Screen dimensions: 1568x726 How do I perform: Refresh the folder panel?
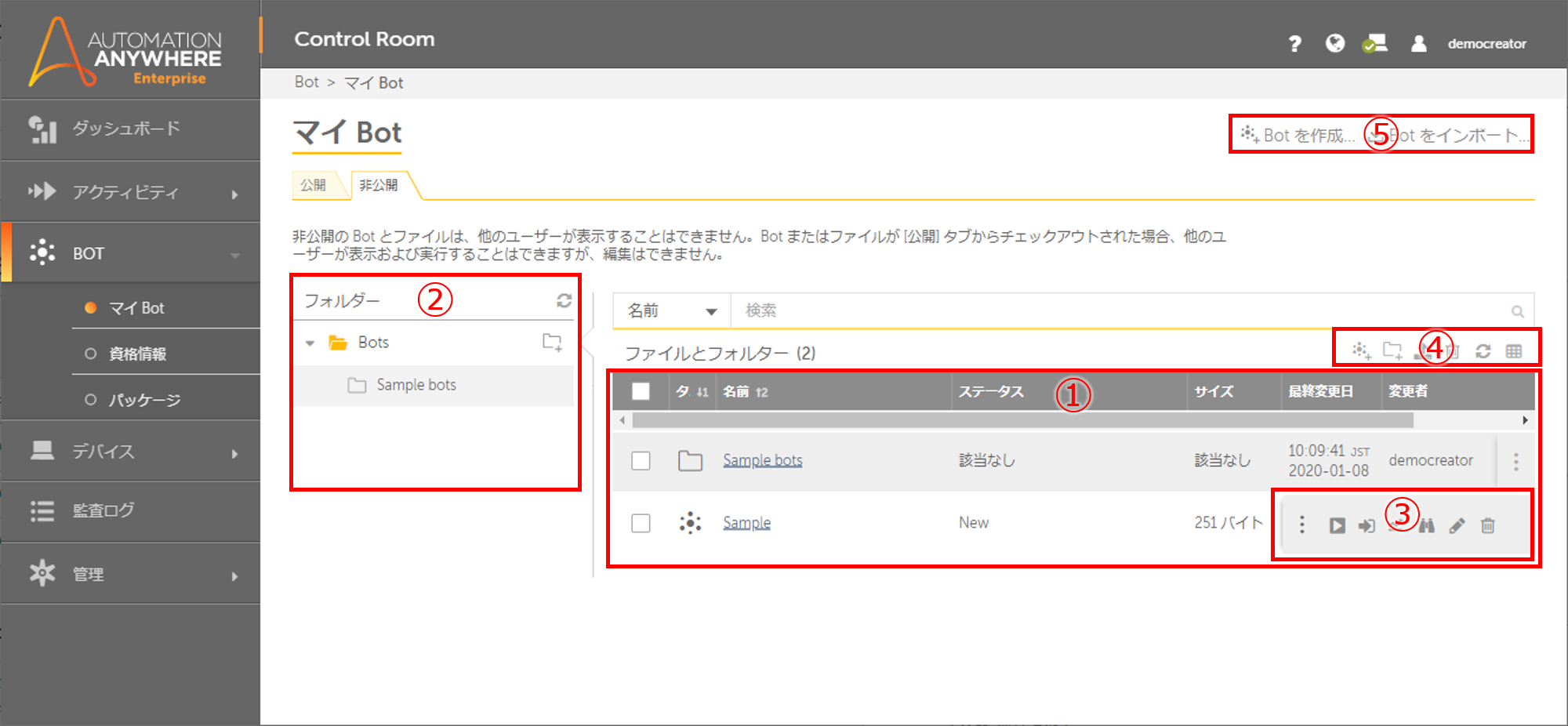pyautogui.click(x=564, y=300)
